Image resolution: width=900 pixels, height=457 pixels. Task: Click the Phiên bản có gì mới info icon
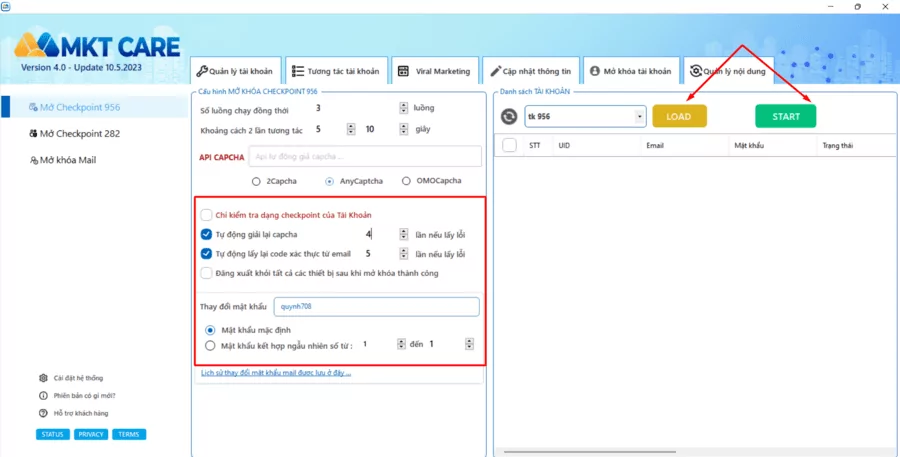pos(43,395)
